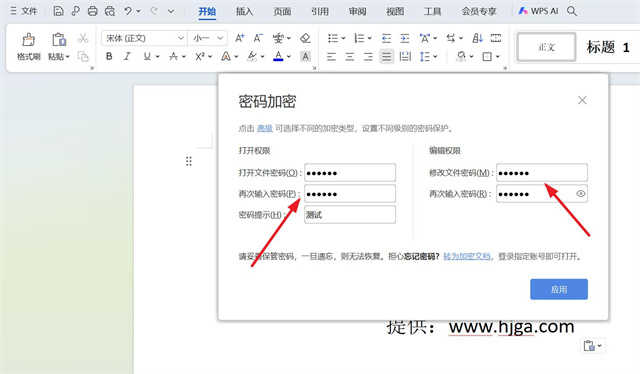Undo the last action
Image resolution: width=640 pixels, height=374 pixels.
[x=128, y=11]
